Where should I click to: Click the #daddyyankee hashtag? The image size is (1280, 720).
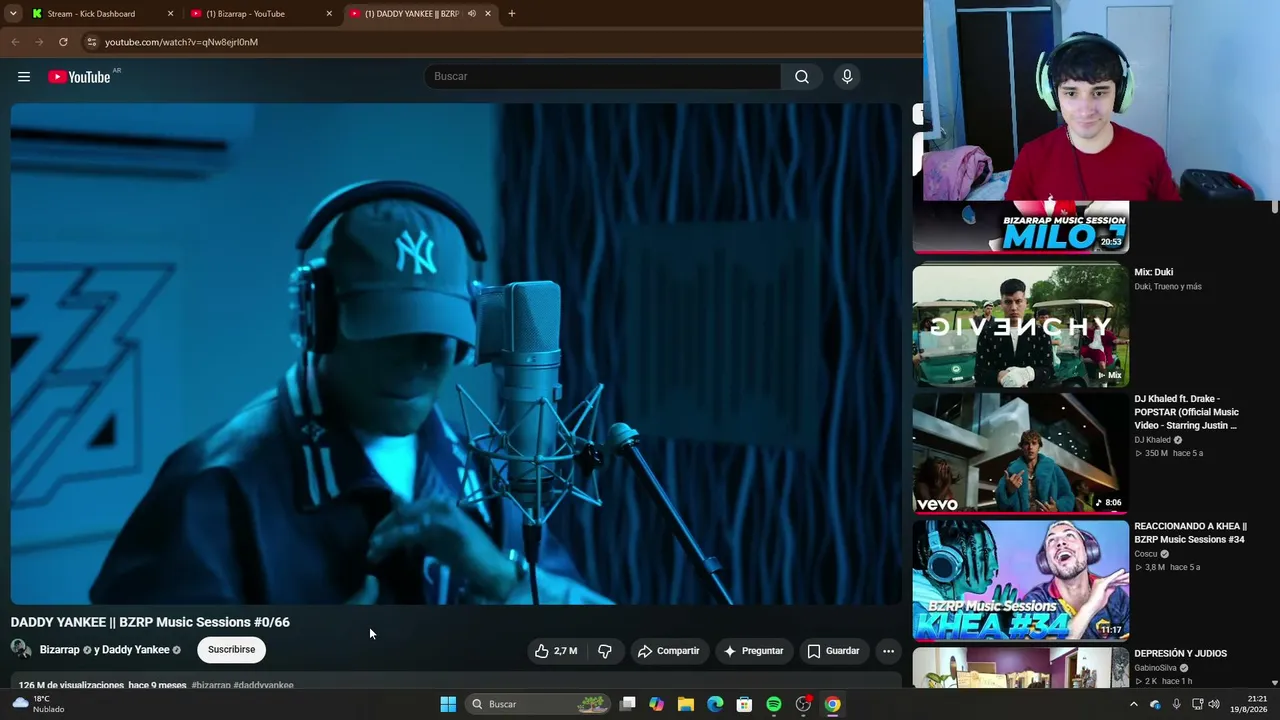pyautogui.click(x=264, y=685)
